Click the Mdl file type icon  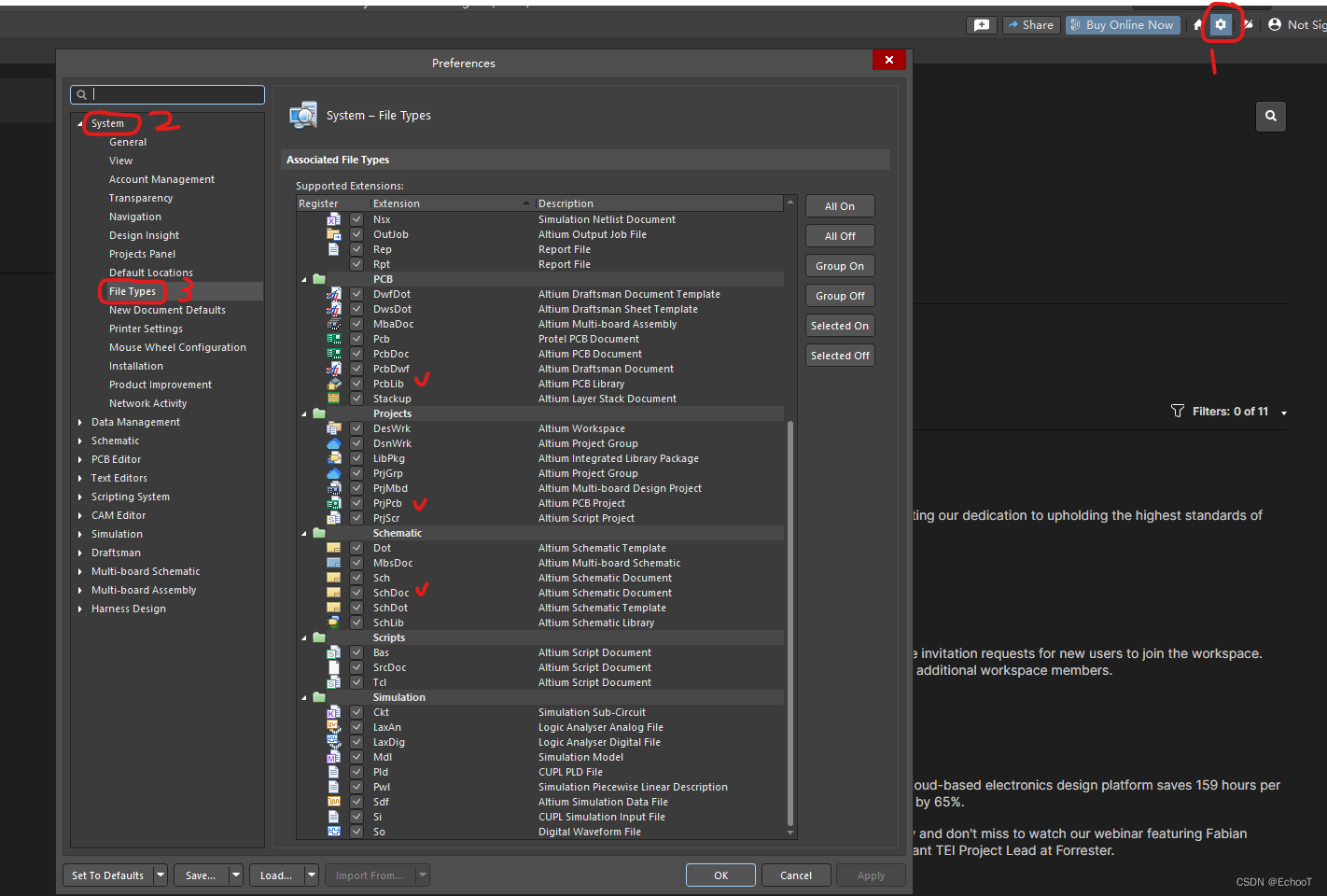(334, 757)
